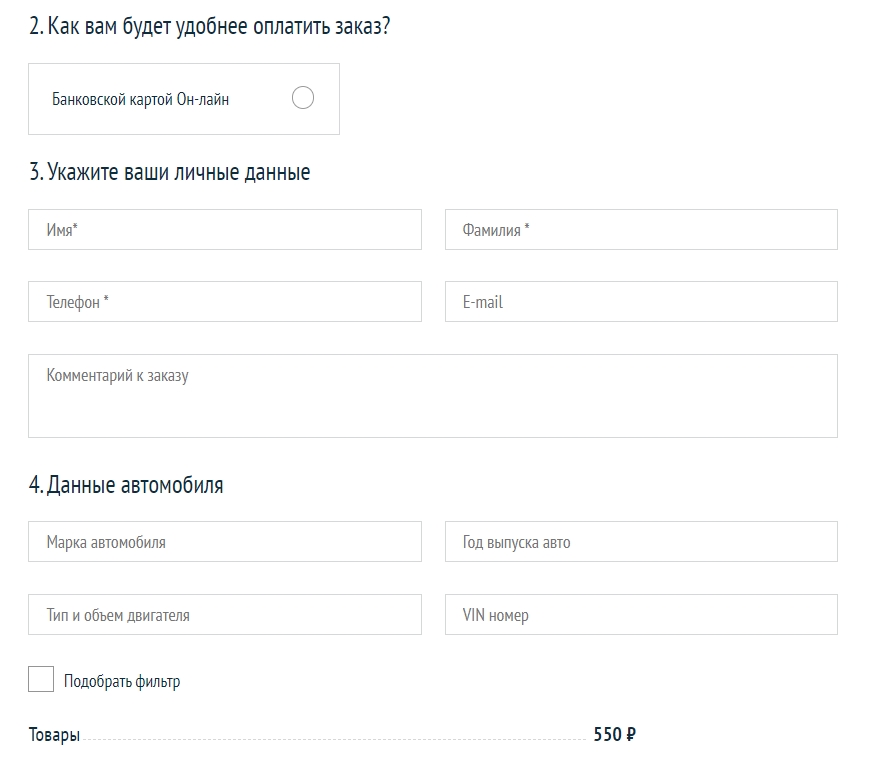This screenshot has height=763, width=870.
Task: Click the Товары label
Action: (x=54, y=735)
